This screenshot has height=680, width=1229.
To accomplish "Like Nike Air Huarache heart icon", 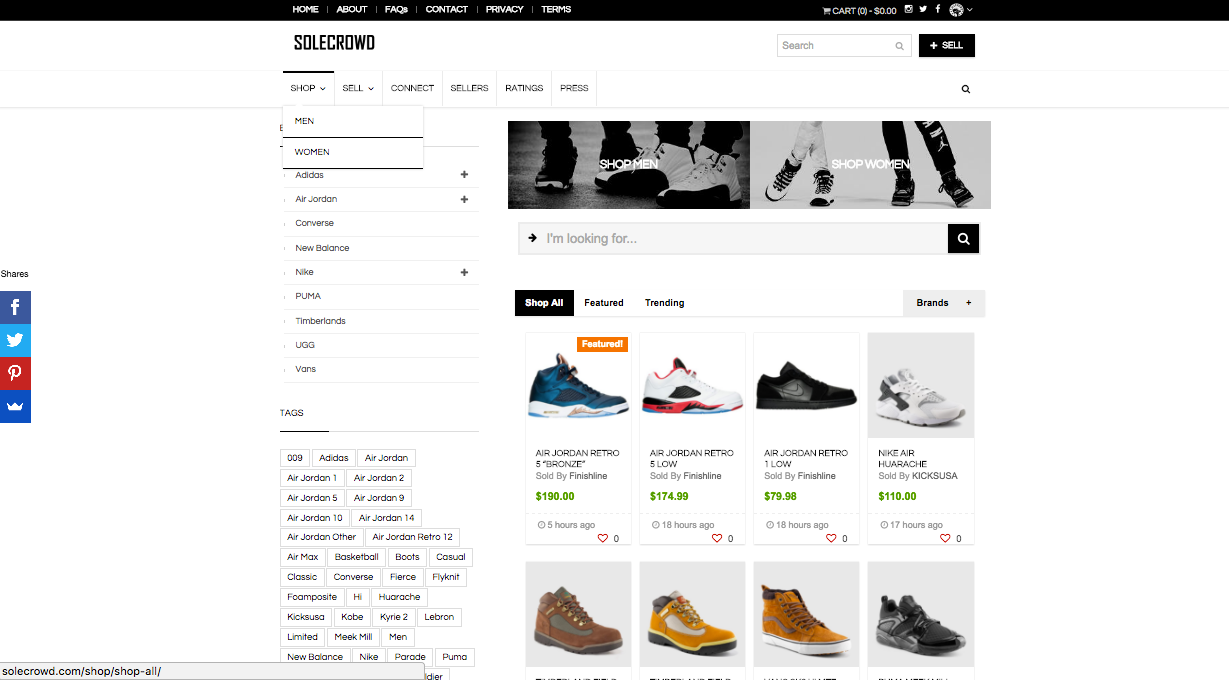I will click(945, 538).
